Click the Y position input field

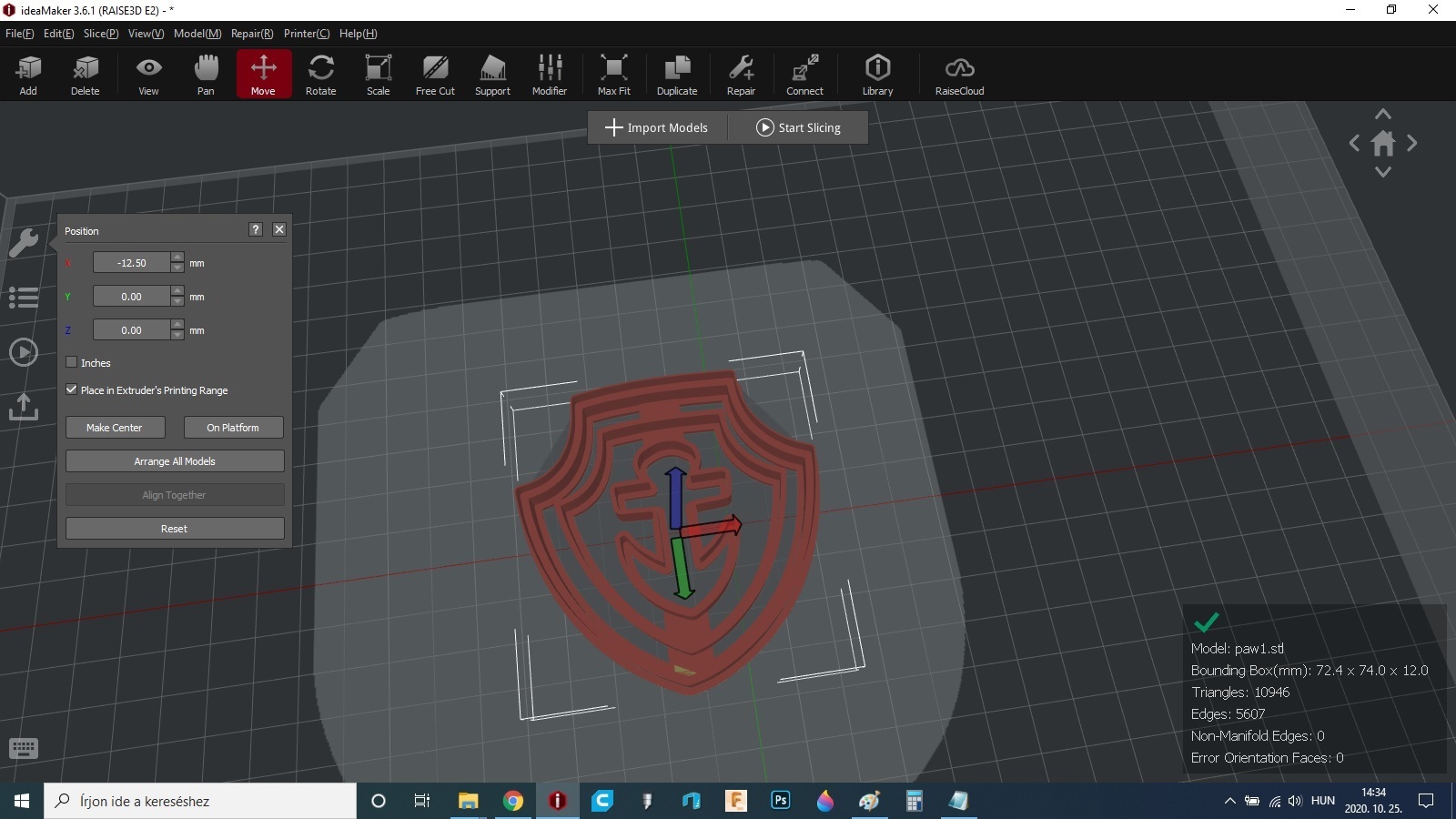[132, 297]
